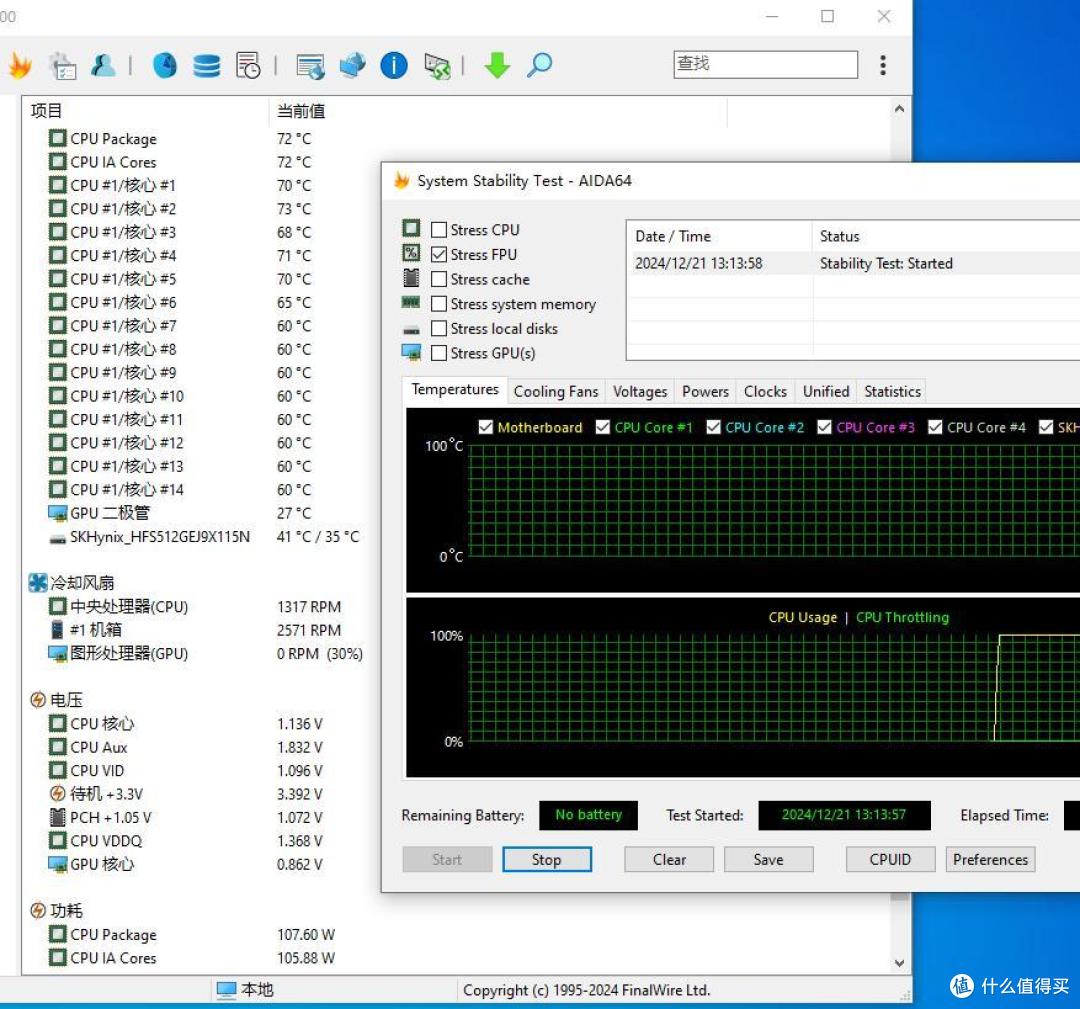1080x1009 pixels.
Task: Open the Statistics tab
Action: [892, 391]
